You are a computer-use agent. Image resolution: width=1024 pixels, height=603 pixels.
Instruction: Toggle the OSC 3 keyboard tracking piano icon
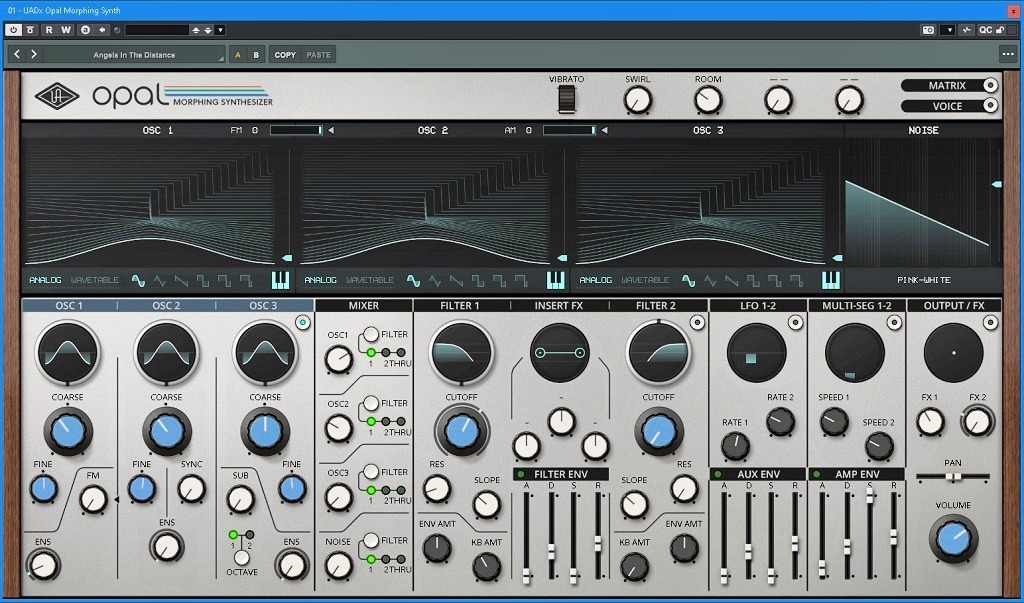(x=830, y=280)
